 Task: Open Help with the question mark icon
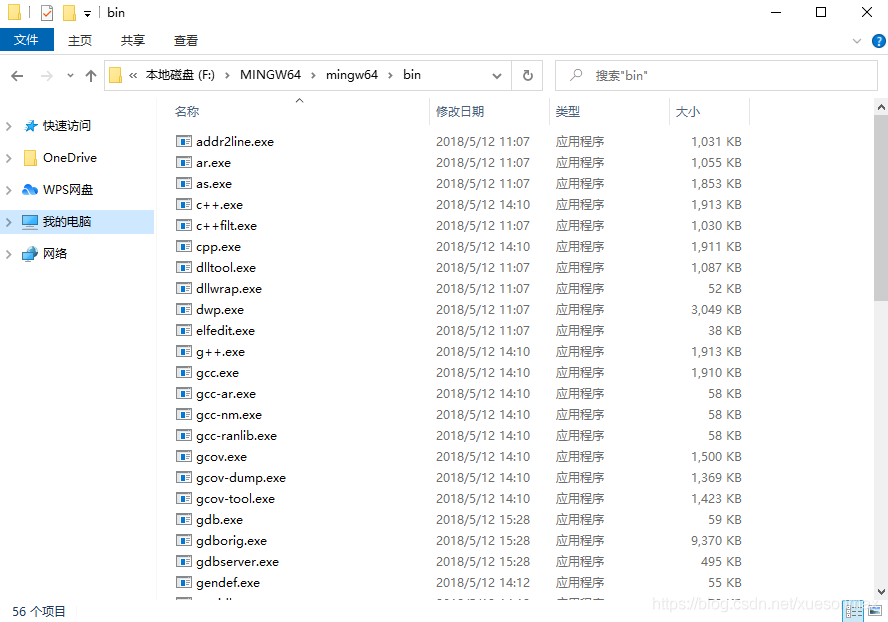pos(878,41)
